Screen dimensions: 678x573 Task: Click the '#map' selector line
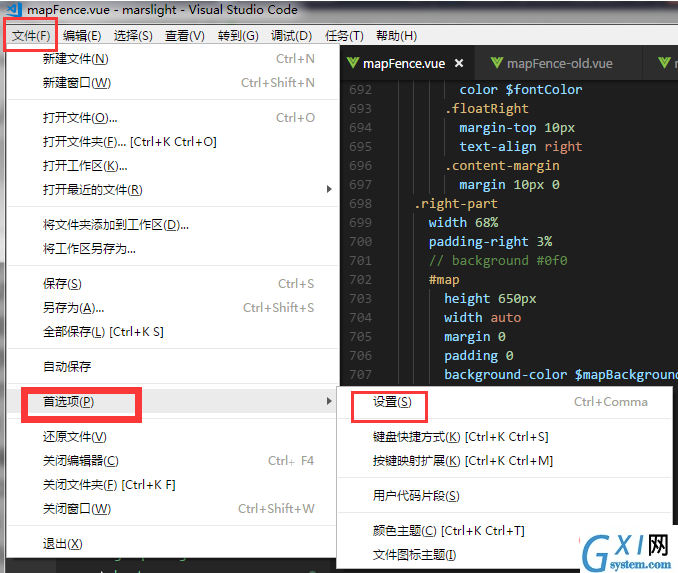tap(444, 280)
